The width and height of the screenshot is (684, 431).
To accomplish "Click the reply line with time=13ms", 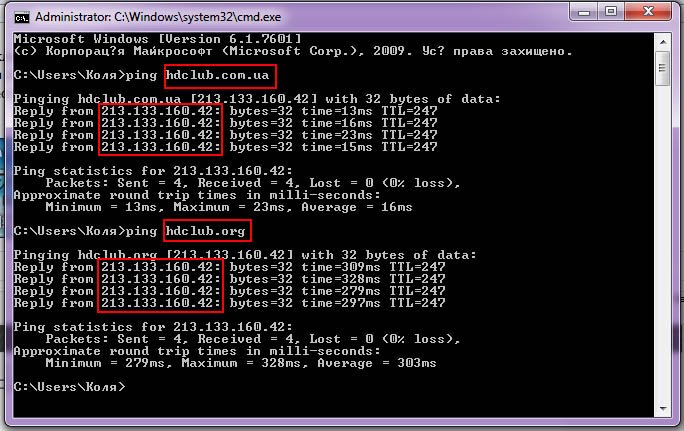I will point(226,111).
